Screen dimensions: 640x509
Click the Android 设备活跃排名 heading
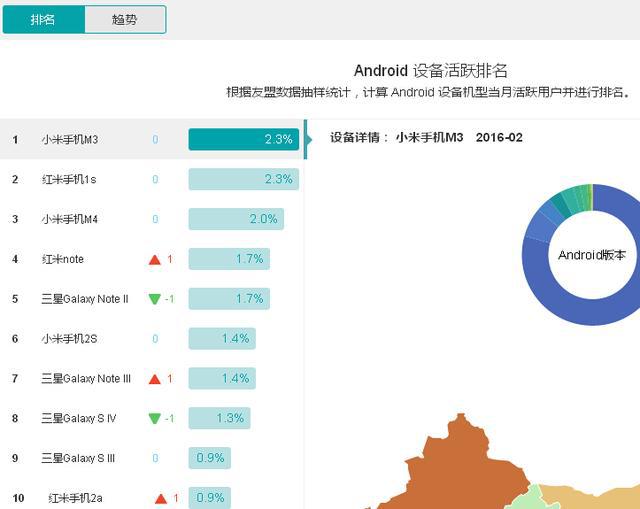point(431,71)
